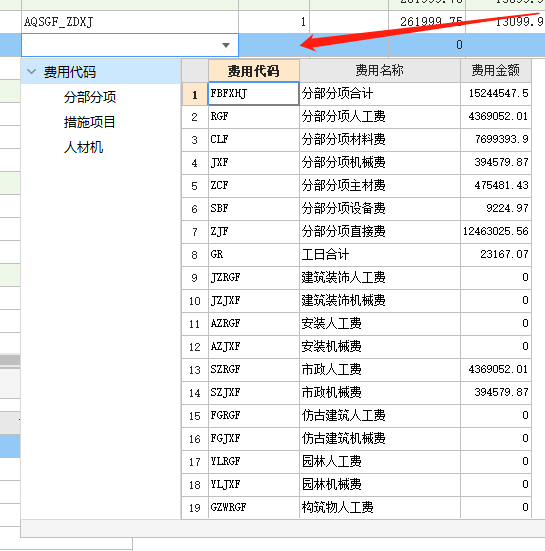Open the fee code combo box dropdown arrow

coord(226,45)
